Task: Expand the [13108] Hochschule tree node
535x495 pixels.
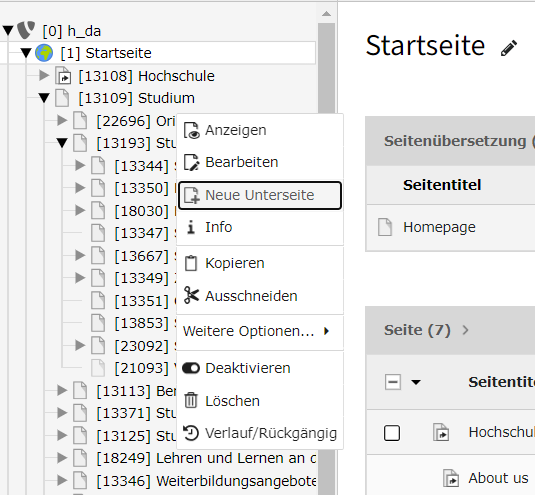Action: pyautogui.click(x=44, y=75)
